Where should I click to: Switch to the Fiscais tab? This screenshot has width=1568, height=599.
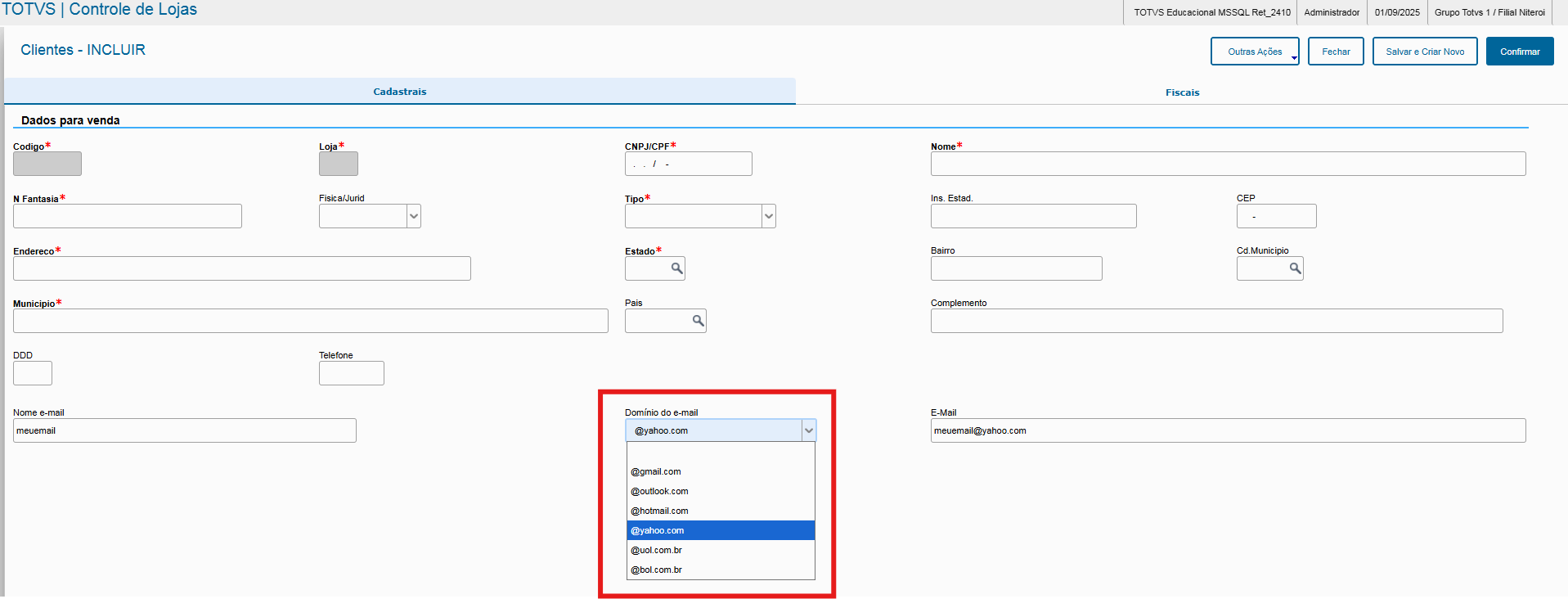1182,92
